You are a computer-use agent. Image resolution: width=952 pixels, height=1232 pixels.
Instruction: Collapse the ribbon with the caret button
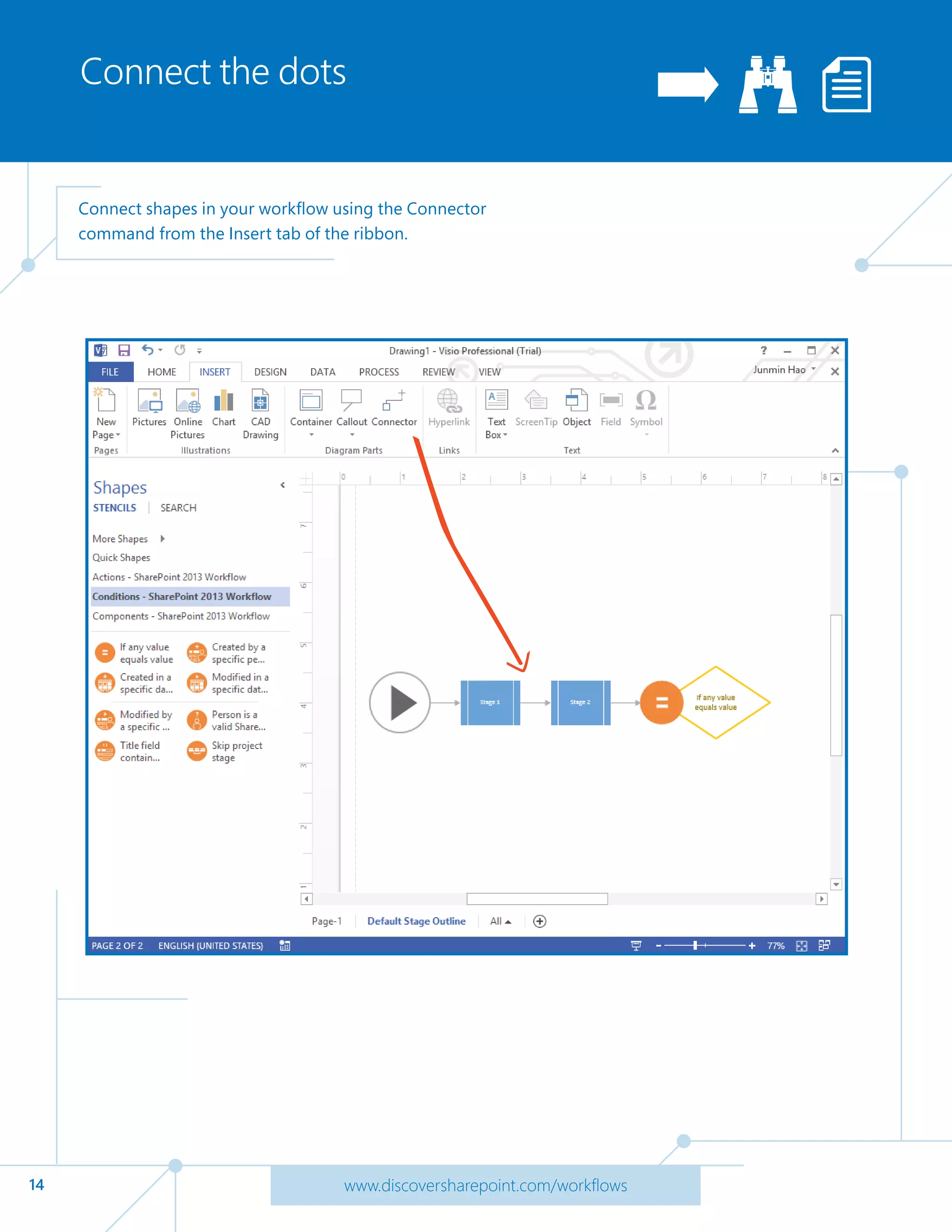pyautogui.click(x=835, y=450)
